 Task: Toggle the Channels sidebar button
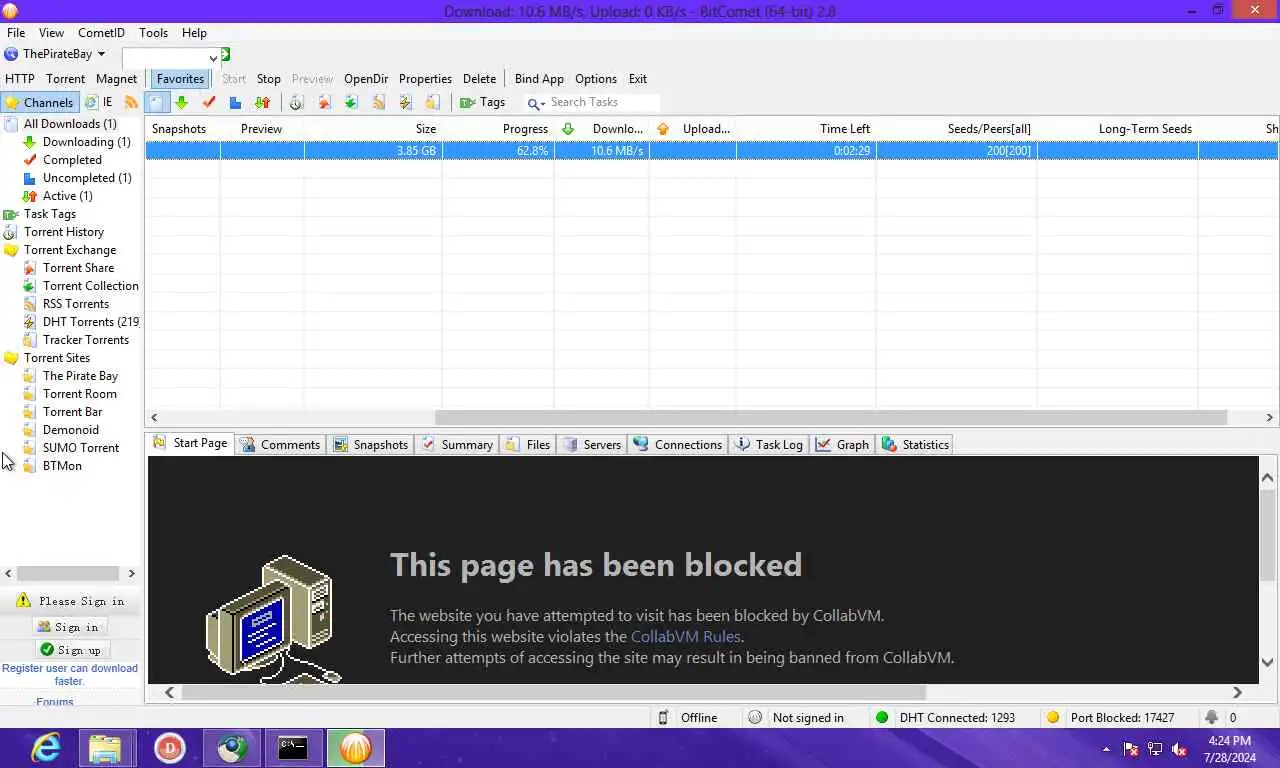[x=40, y=102]
